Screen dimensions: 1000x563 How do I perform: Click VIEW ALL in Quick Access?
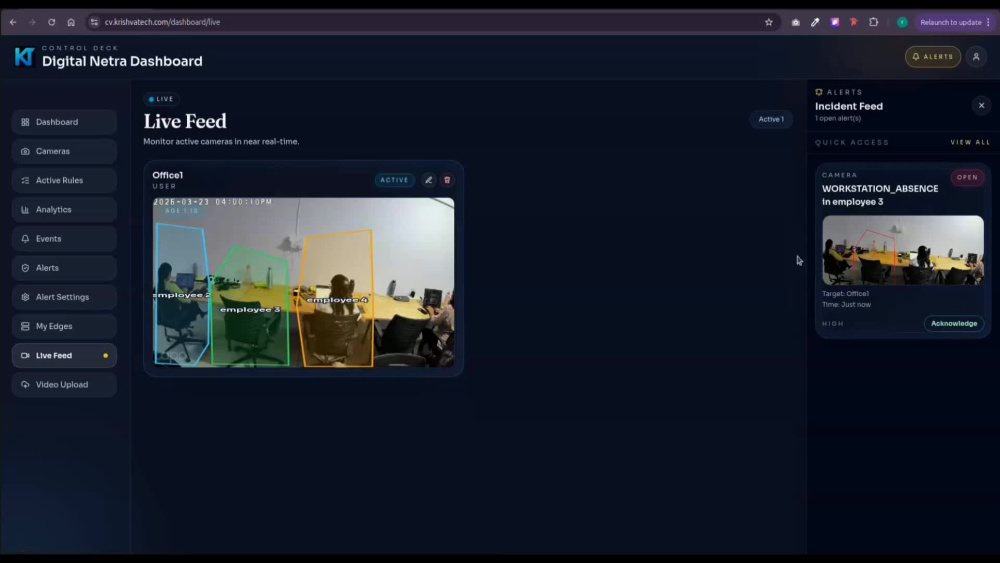point(970,142)
